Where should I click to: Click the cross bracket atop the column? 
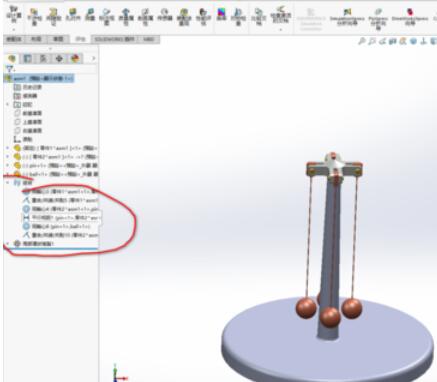(334, 167)
